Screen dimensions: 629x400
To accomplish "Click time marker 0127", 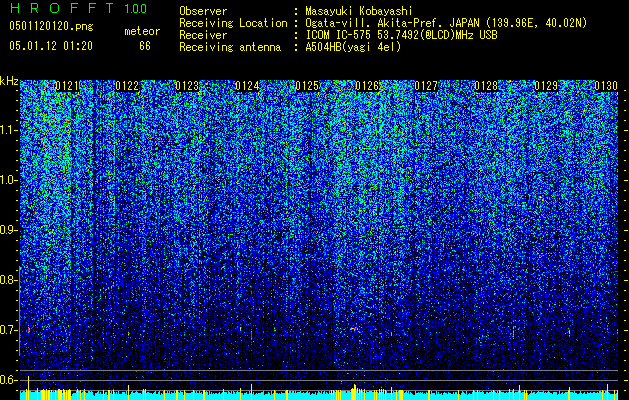I will 426,86.
